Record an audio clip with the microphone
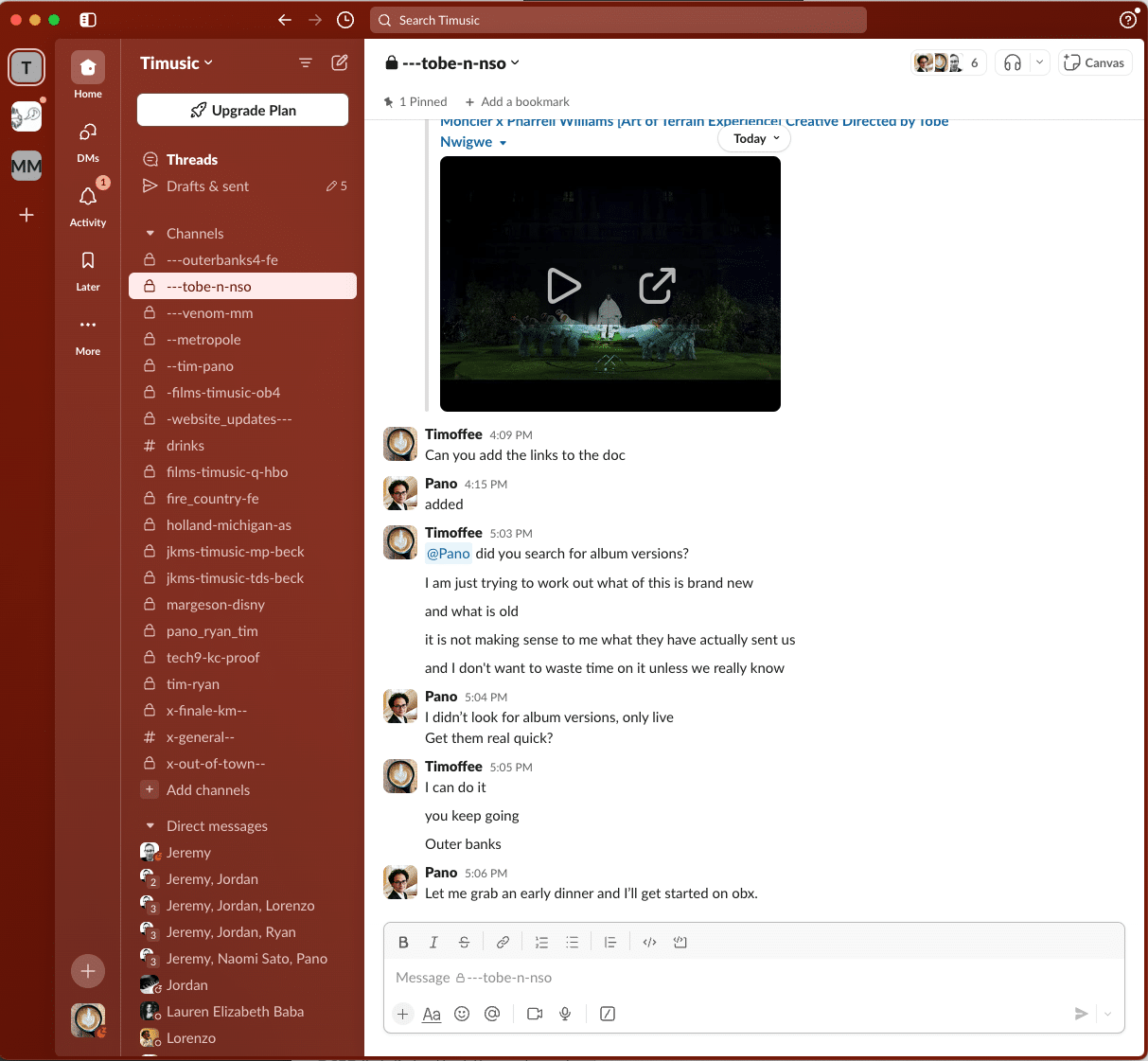 [x=565, y=1014]
